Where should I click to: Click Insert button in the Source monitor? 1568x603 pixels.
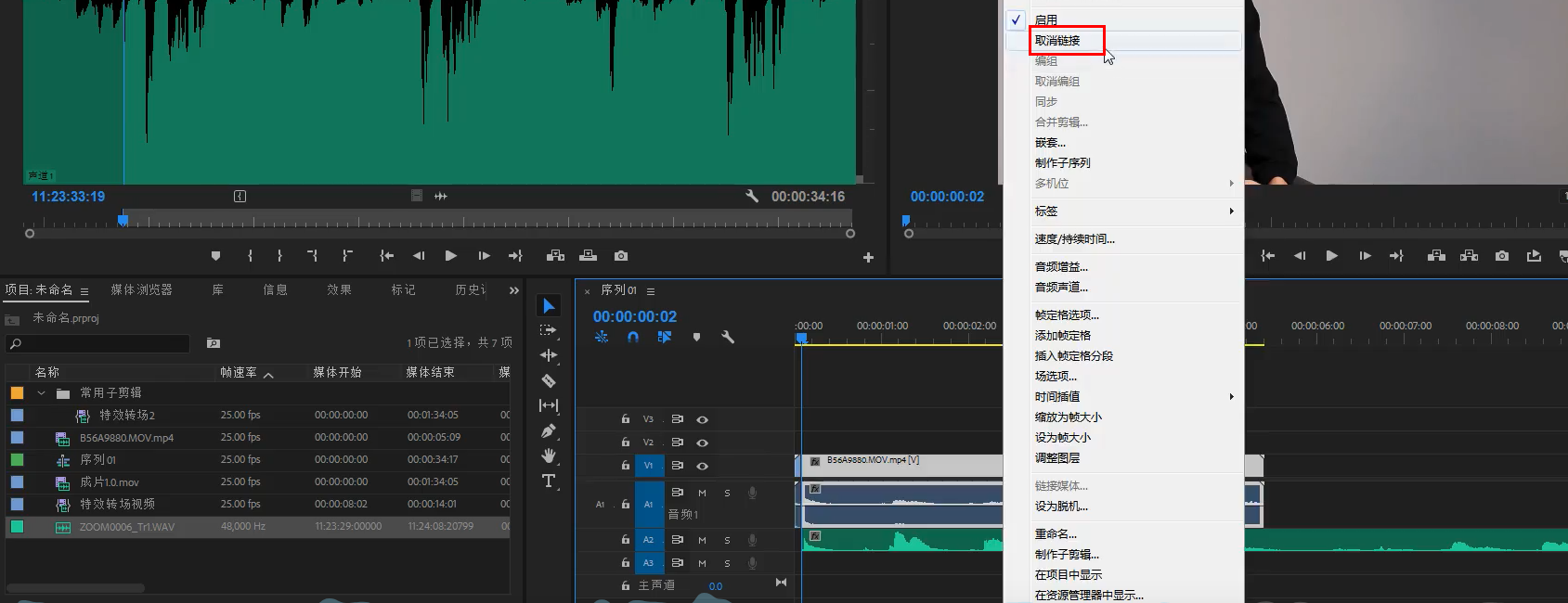coord(555,256)
